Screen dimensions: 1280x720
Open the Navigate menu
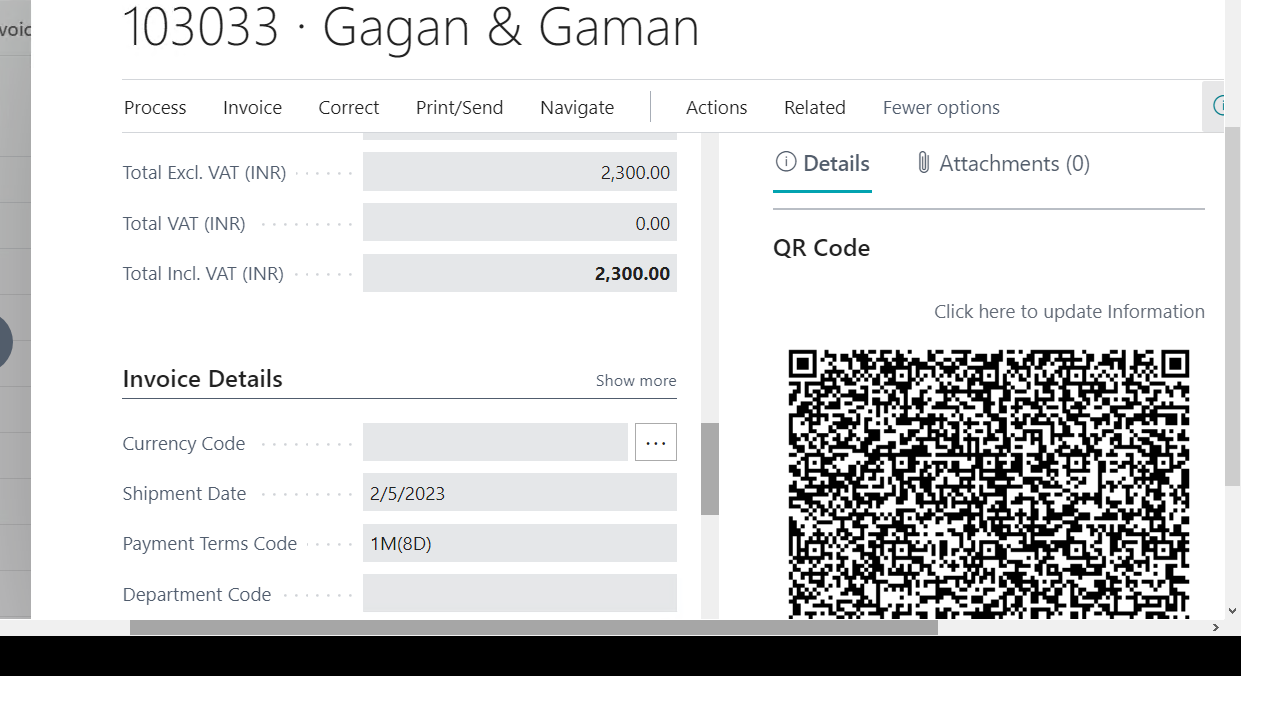tap(577, 107)
